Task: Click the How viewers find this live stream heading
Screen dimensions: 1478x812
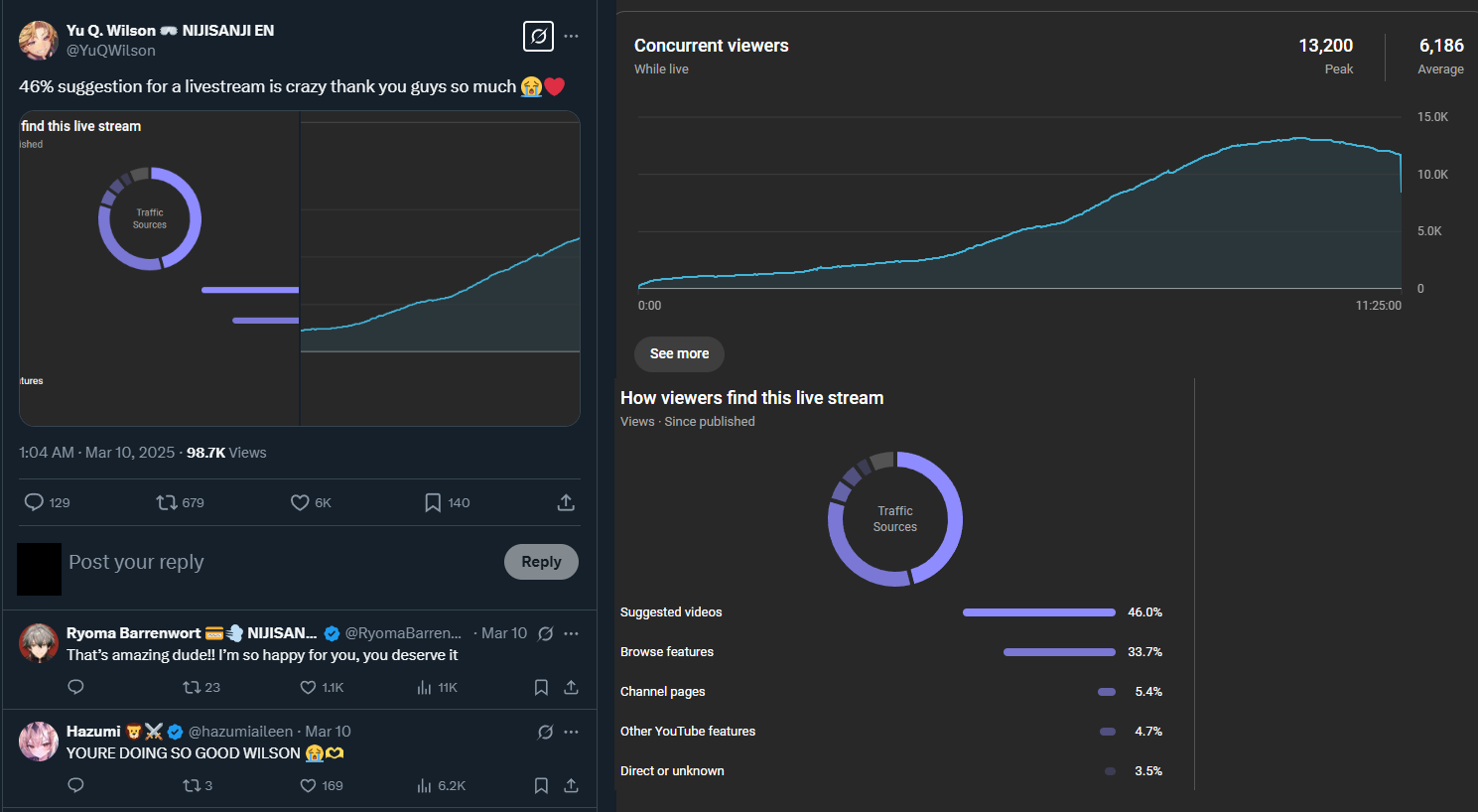Action: (751, 398)
